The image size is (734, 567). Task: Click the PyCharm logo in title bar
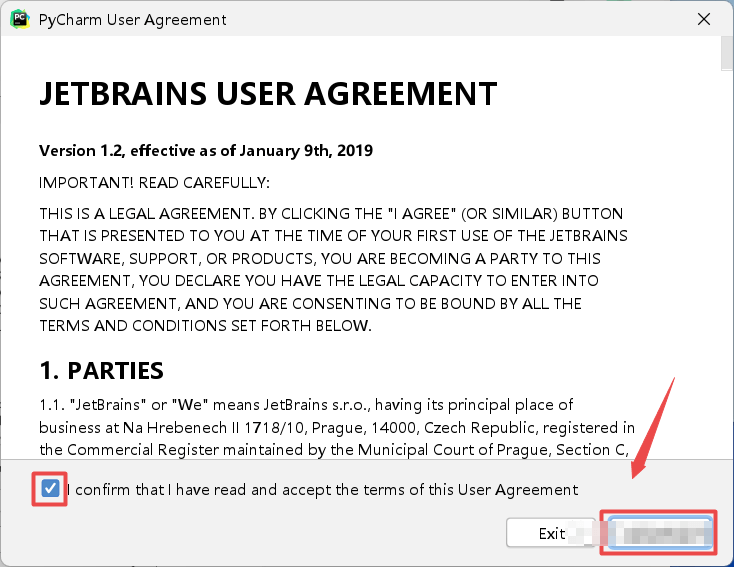point(19,19)
